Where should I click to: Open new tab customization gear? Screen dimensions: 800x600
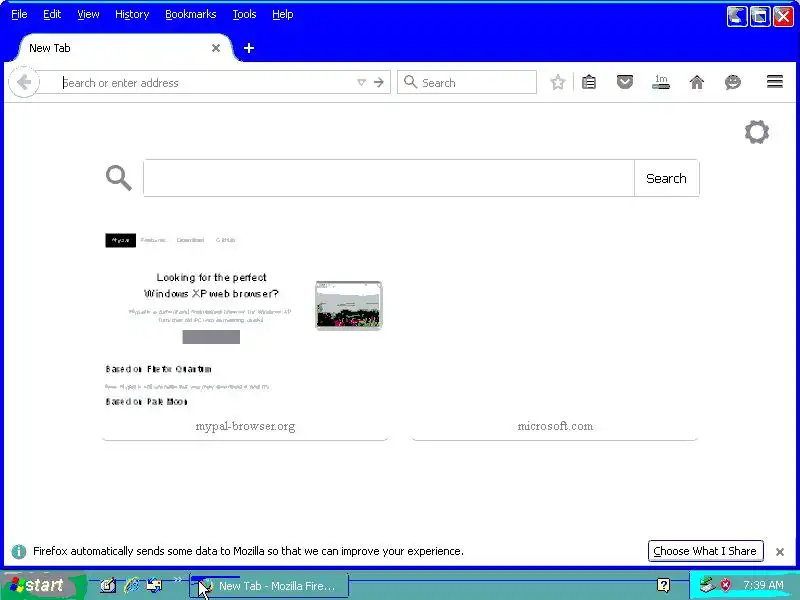click(757, 132)
